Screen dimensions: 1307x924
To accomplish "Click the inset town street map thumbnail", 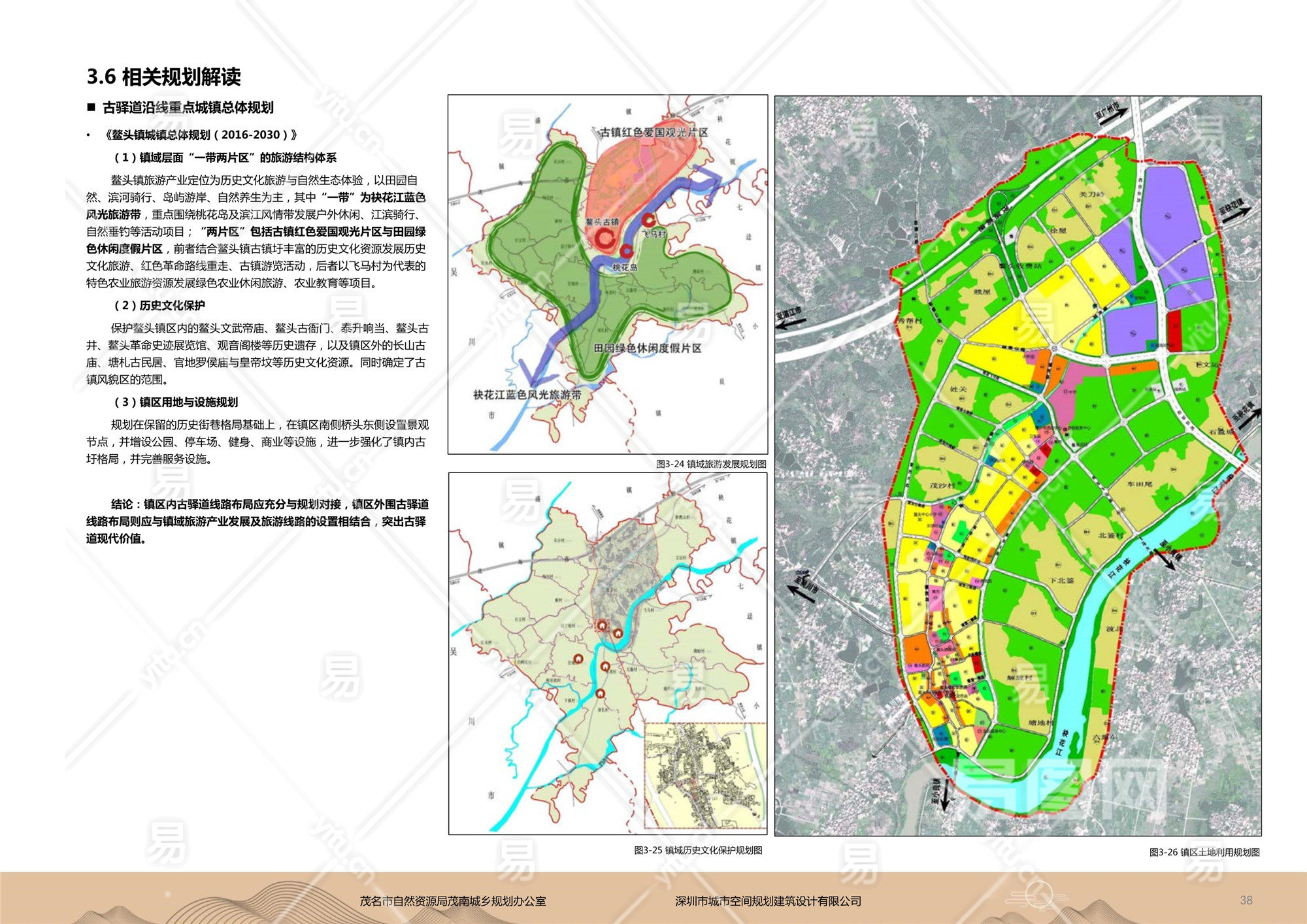I will [704, 775].
